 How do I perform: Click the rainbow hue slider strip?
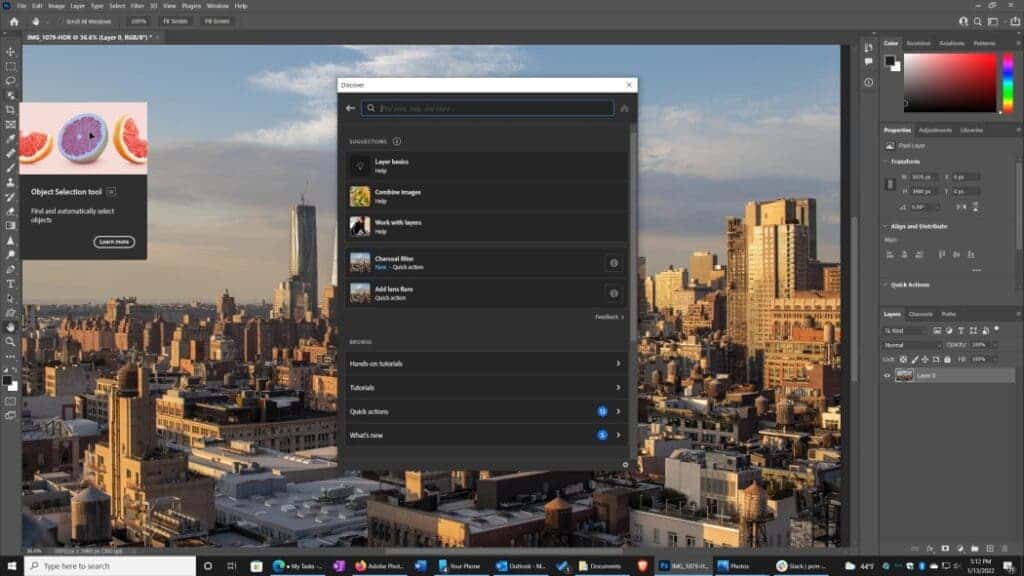(1008, 82)
